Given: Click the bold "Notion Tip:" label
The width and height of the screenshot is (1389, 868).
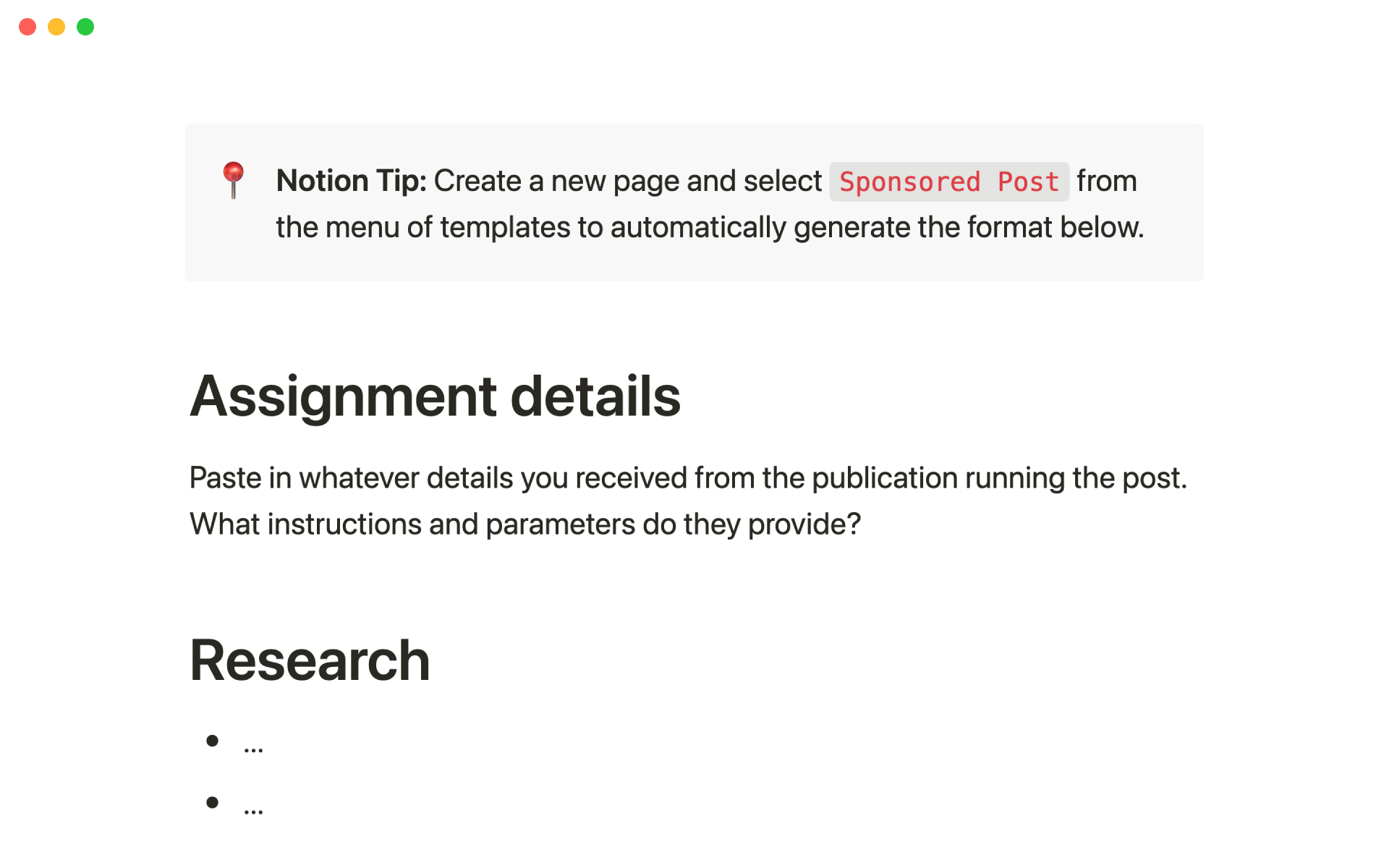Looking at the screenshot, I should coord(352,181).
